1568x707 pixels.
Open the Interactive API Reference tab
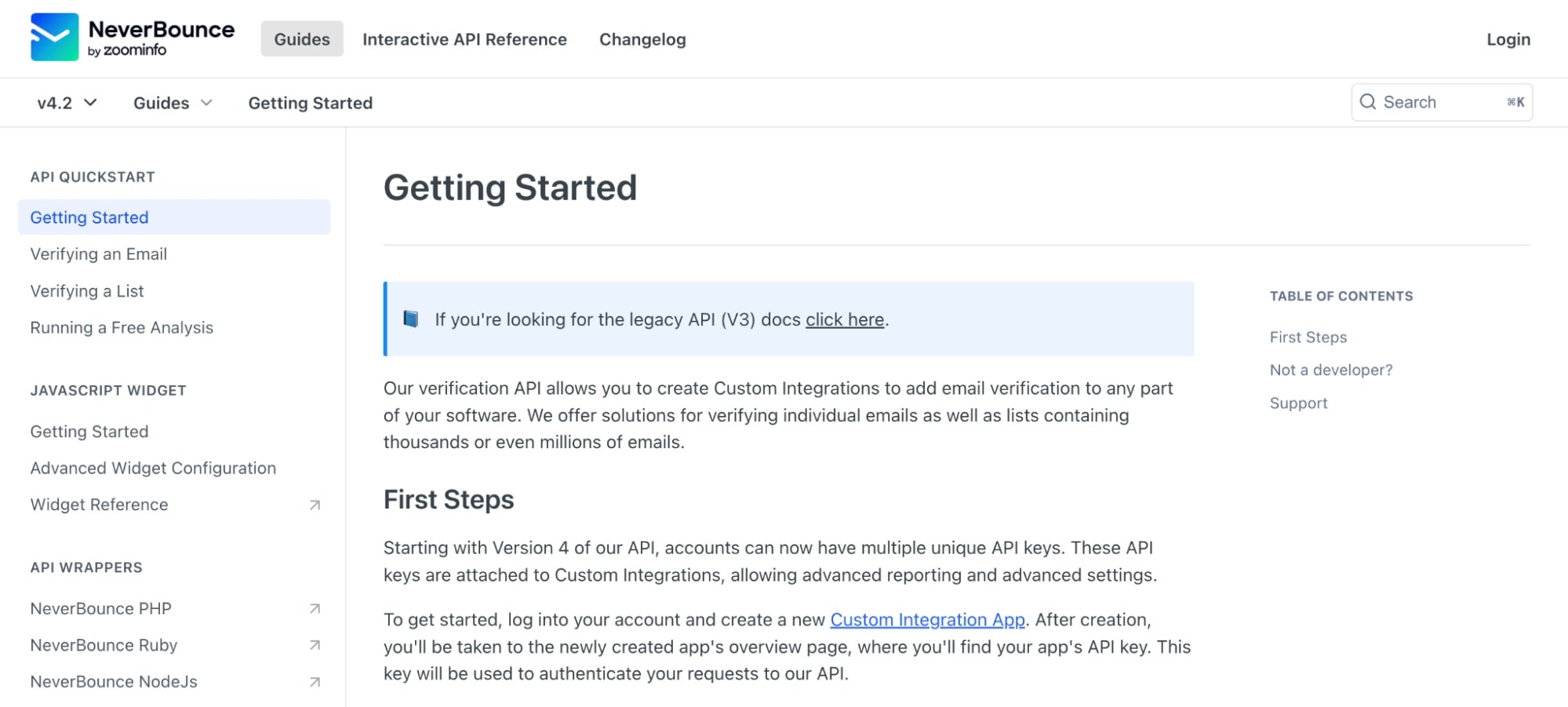click(x=464, y=39)
